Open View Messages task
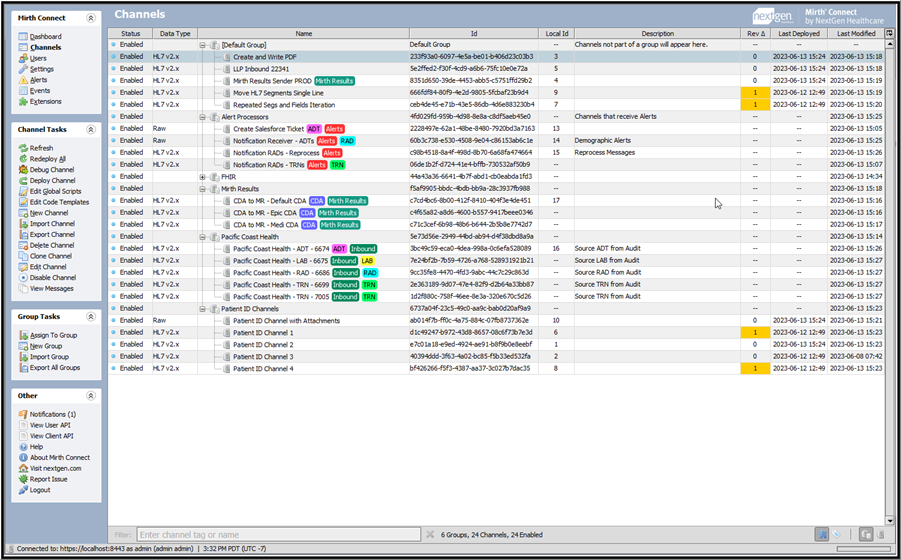Screen dimensions: 901x560 [52, 289]
